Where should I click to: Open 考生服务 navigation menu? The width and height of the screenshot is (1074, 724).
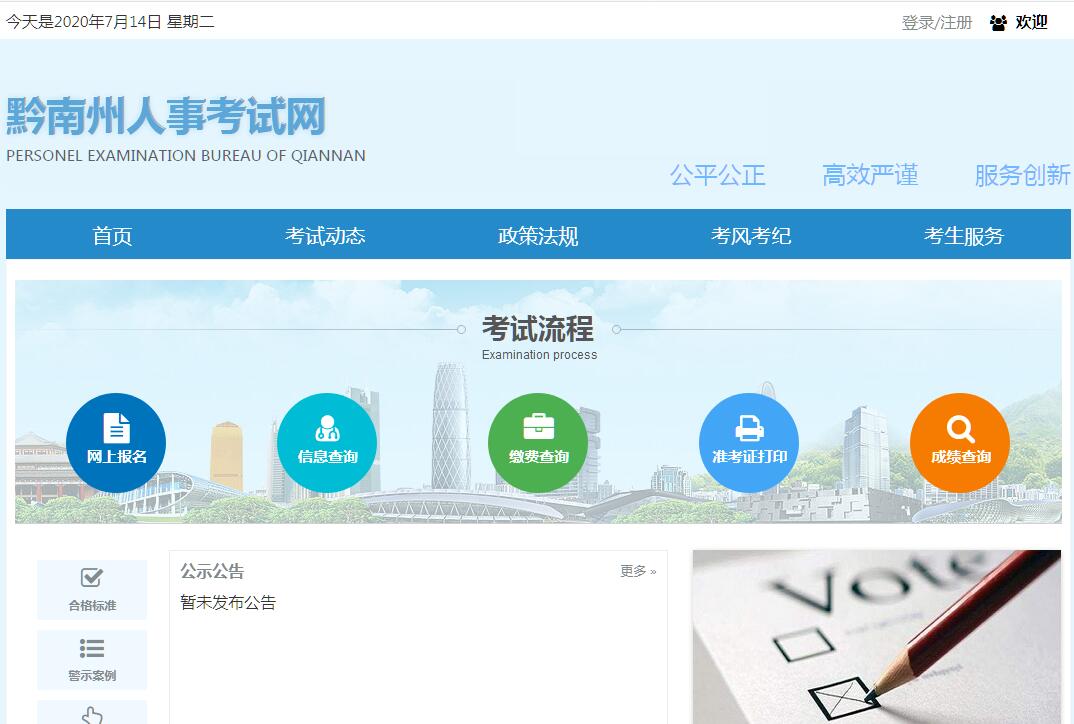pos(964,236)
